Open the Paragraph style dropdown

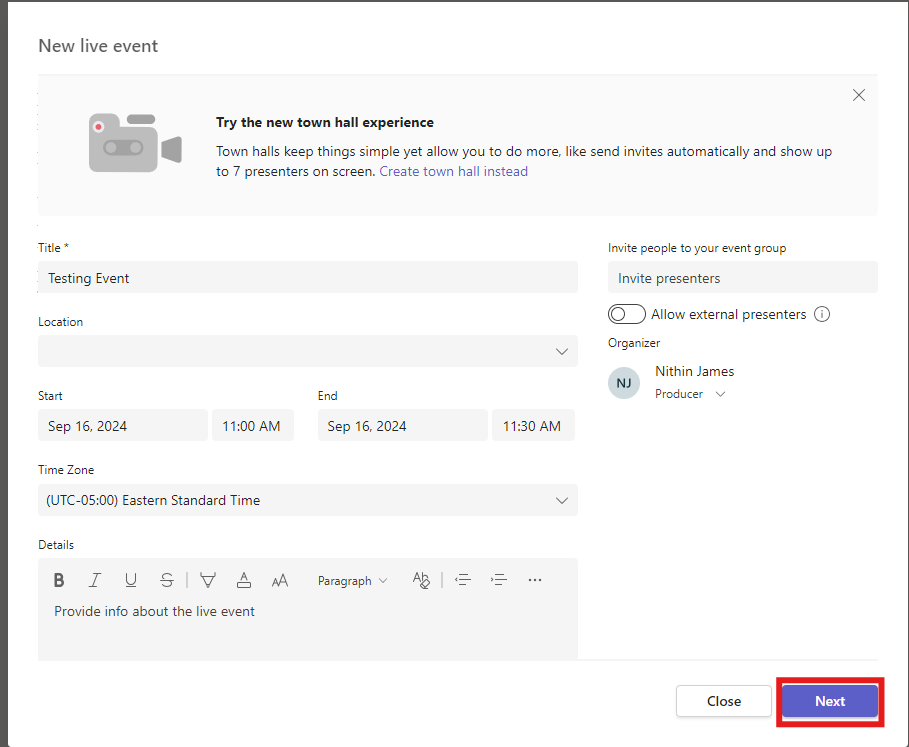point(352,581)
